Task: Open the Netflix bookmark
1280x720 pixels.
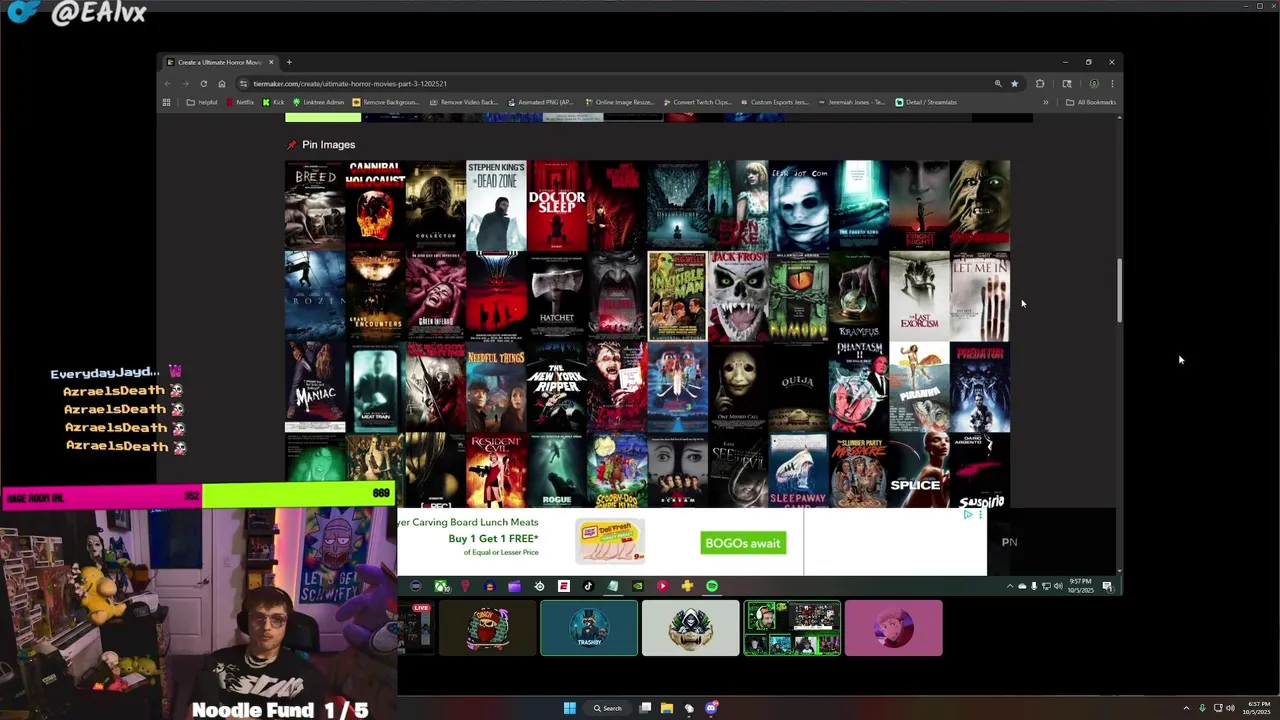Action: 240,102
